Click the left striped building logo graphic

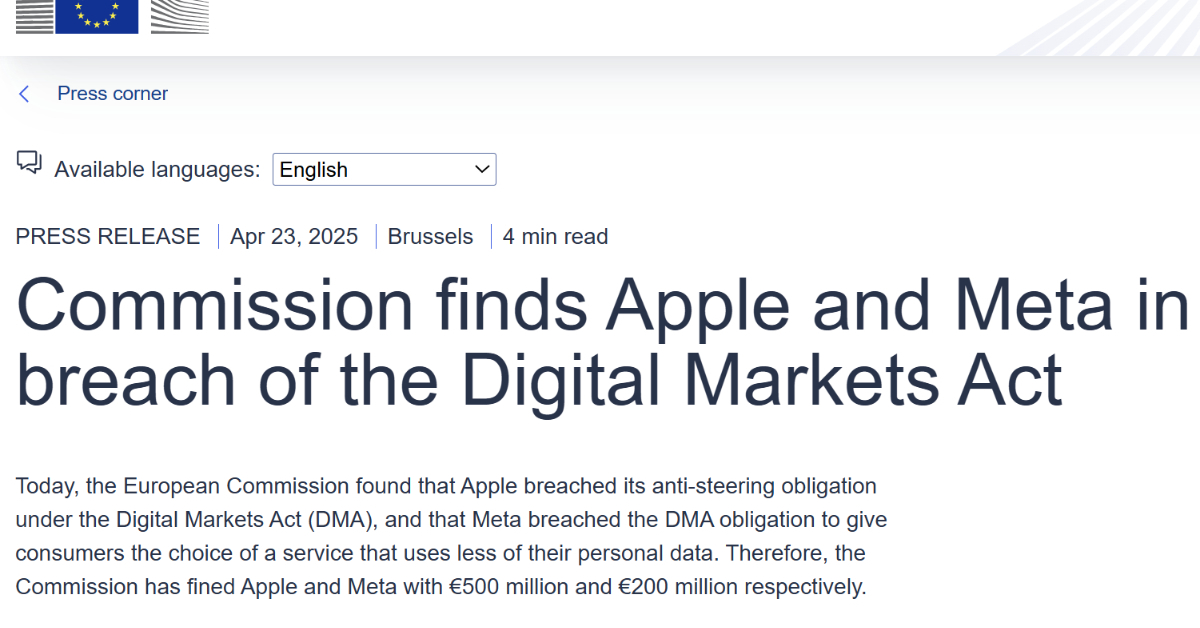[x=34, y=17]
